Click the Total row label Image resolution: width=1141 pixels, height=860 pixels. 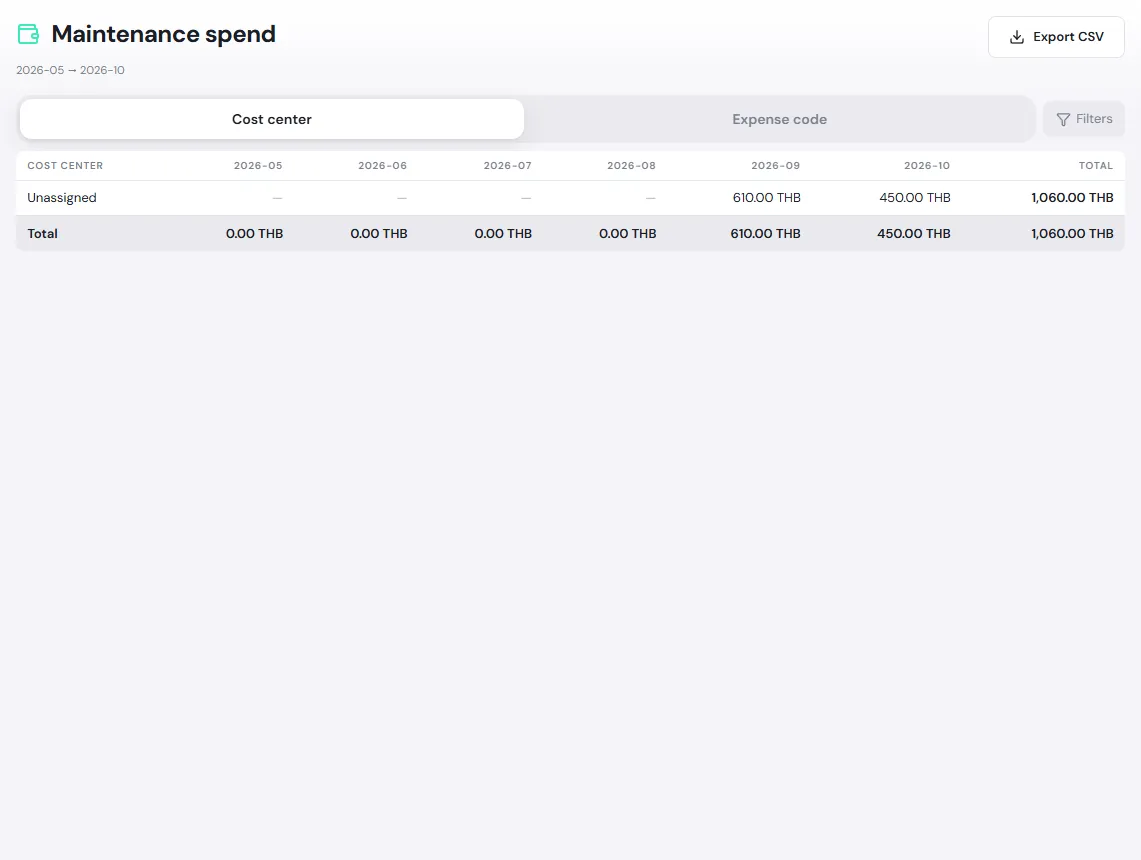[x=42, y=234]
